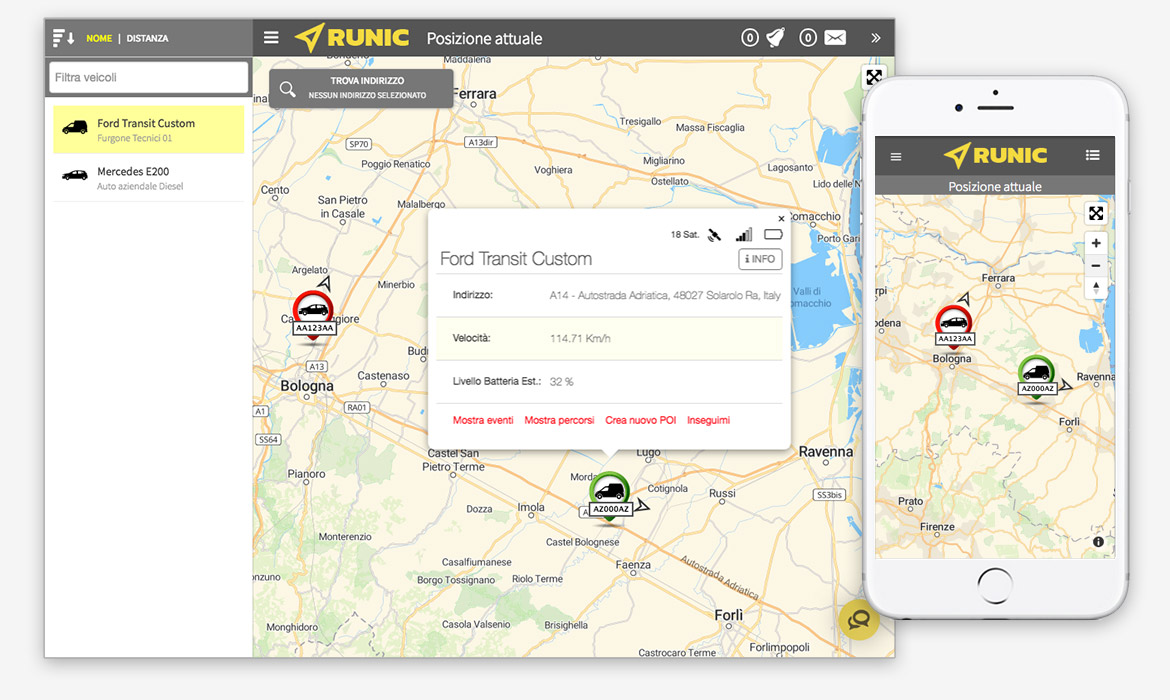Click the GPS satellite icon in popup
The height and width of the screenshot is (700, 1170).
pyautogui.click(x=714, y=235)
